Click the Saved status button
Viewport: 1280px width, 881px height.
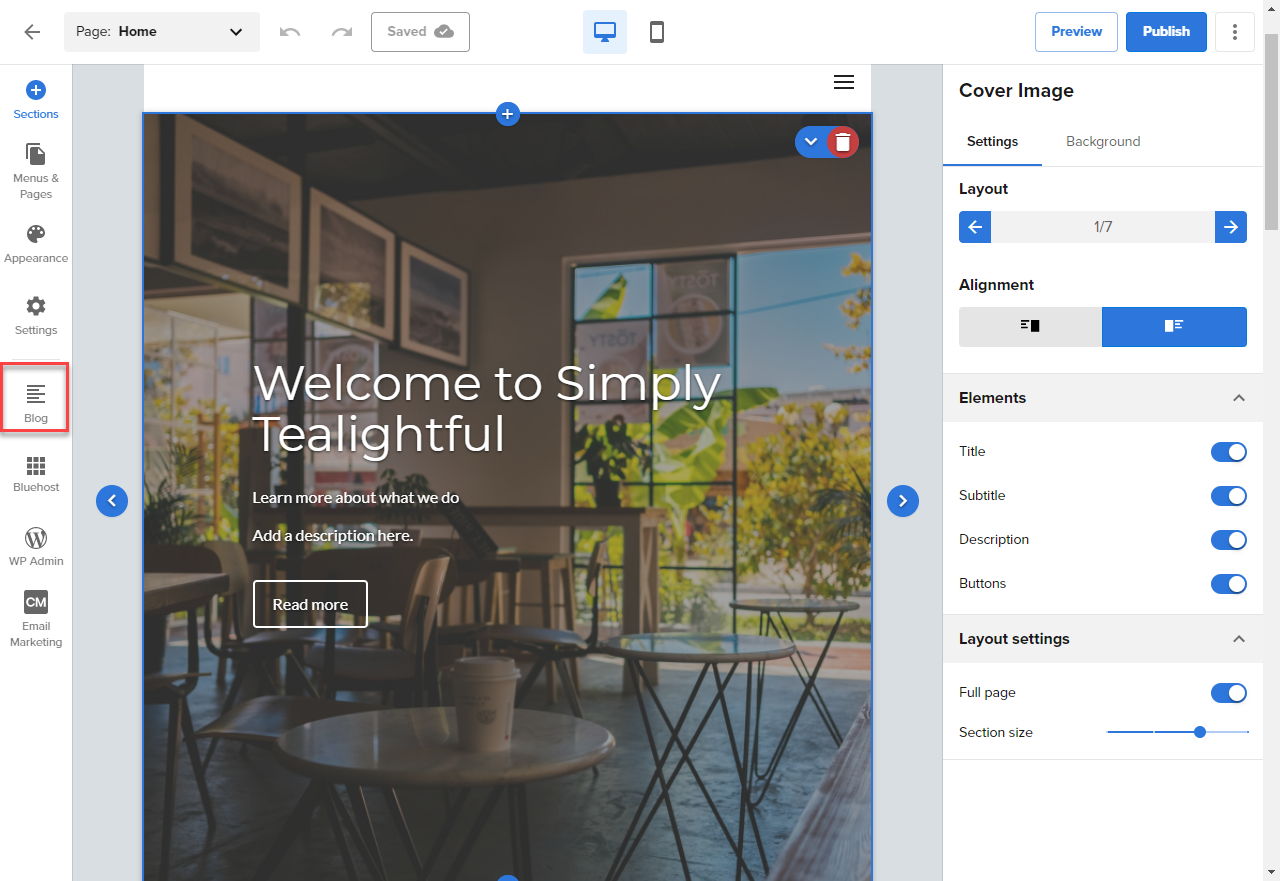[420, 32]
